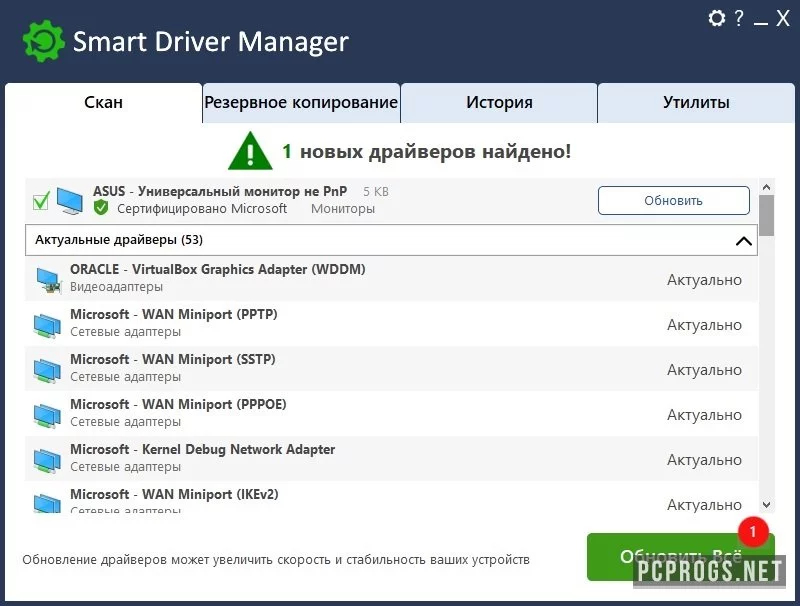Image resolution: width=800 pixels, height=606 pixels.
Task: Click the WAN Miniport (IKEv2) network icon
Action: [47, 503]
